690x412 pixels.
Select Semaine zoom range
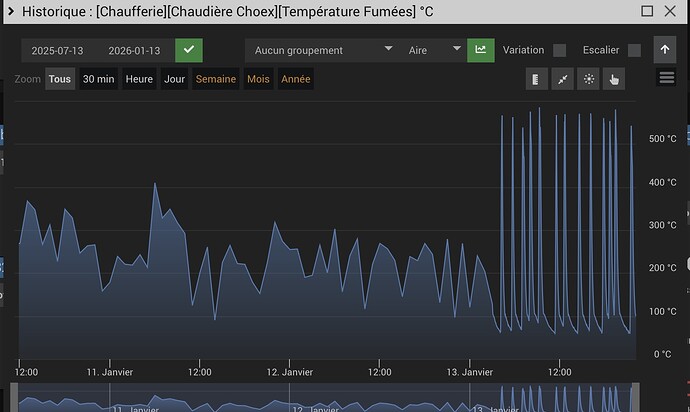pos(216,79)
